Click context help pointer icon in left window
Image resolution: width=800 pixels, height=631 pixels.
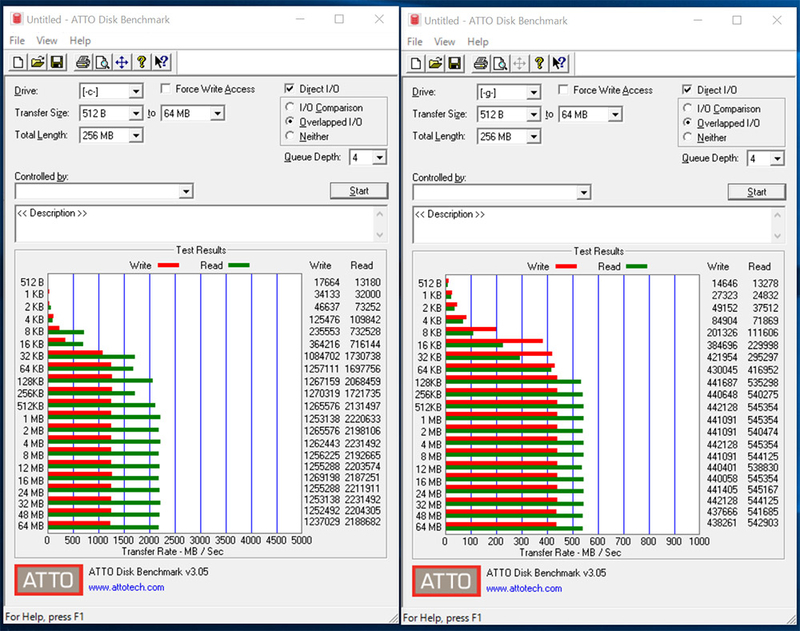click(161, 62)
